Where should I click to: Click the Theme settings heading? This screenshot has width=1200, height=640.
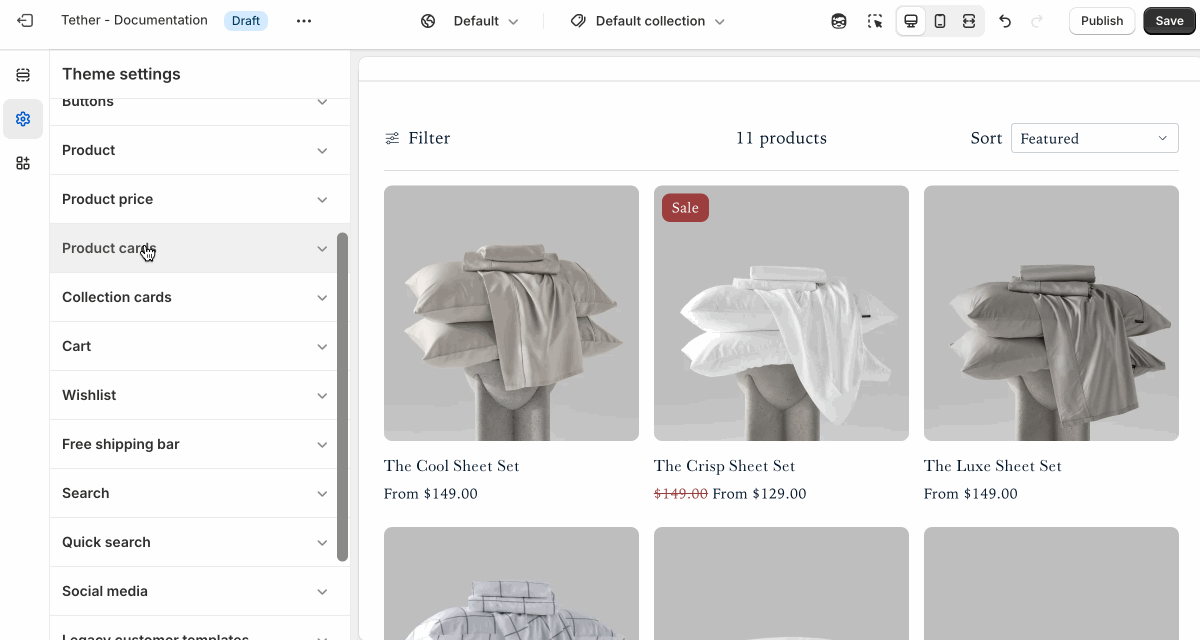[x=121, y=74]
